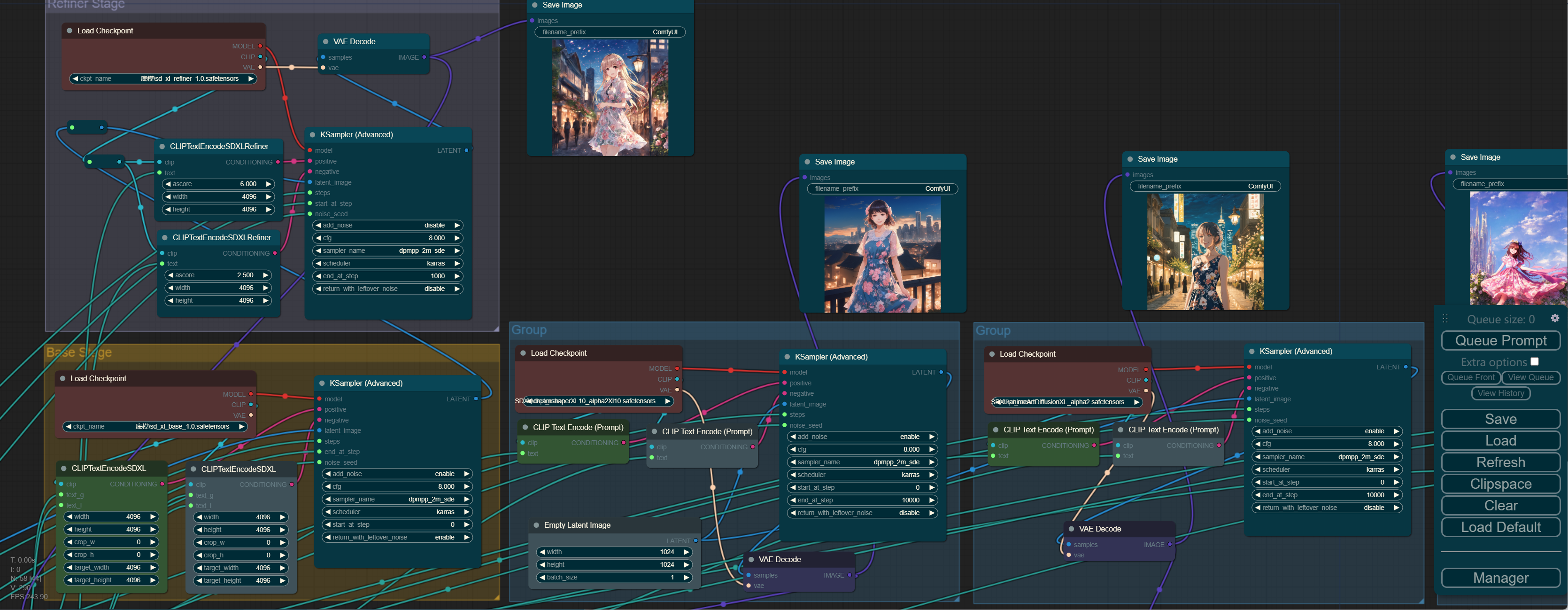Toggle return_with_leftover_noise enable in base KSampler
The height and width of the screenshot is (610, 1568).
point(397,538)
